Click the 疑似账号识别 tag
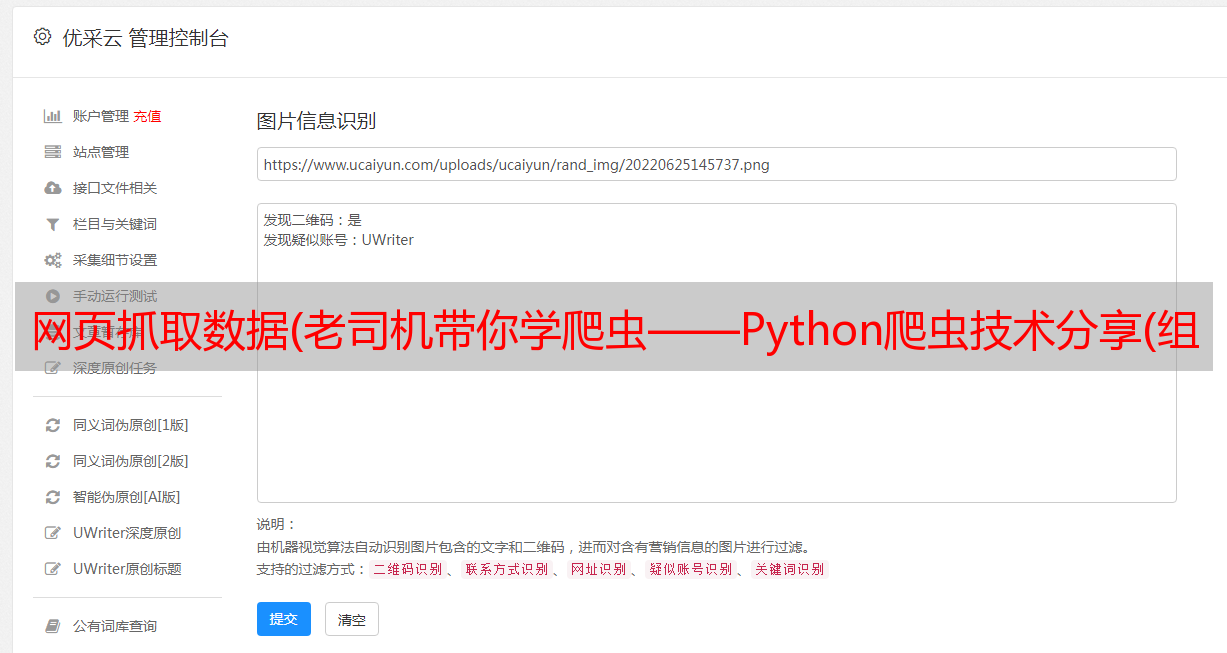1227x653 pixels. [690, 569]
